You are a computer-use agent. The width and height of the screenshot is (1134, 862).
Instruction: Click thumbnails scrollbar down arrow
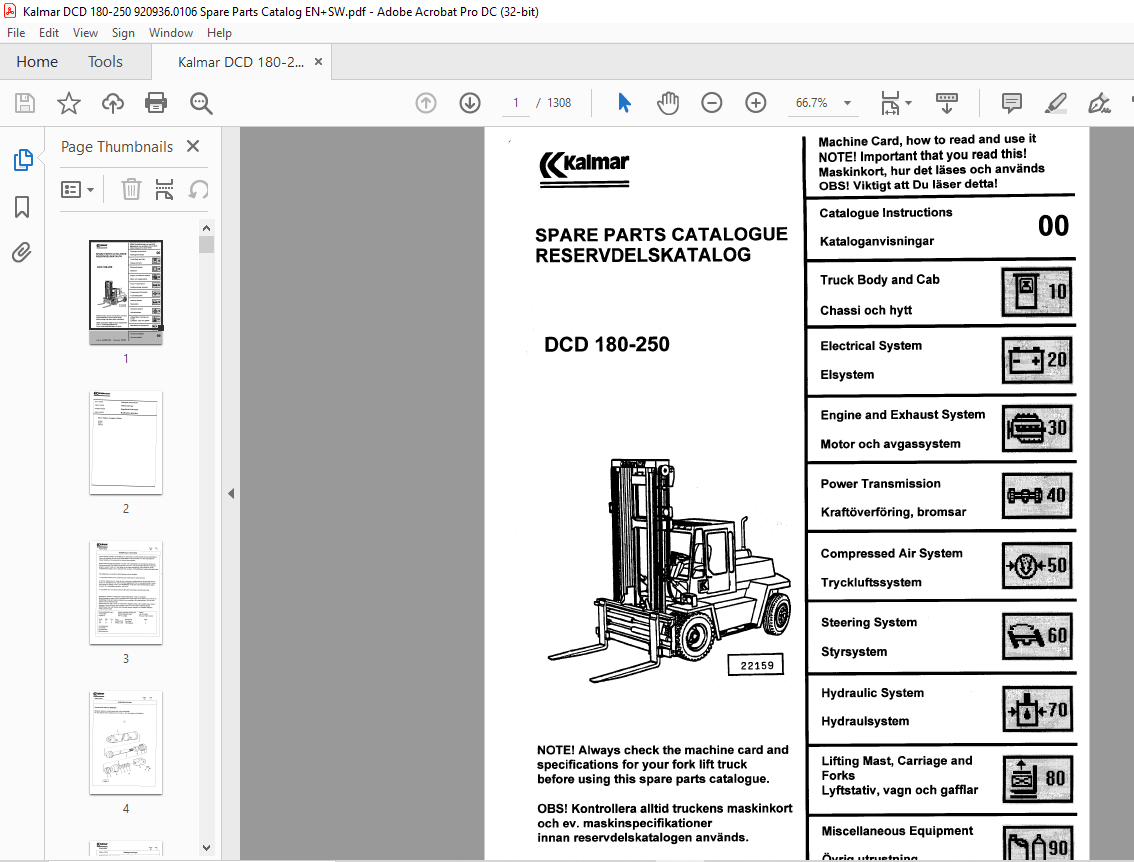206,848
